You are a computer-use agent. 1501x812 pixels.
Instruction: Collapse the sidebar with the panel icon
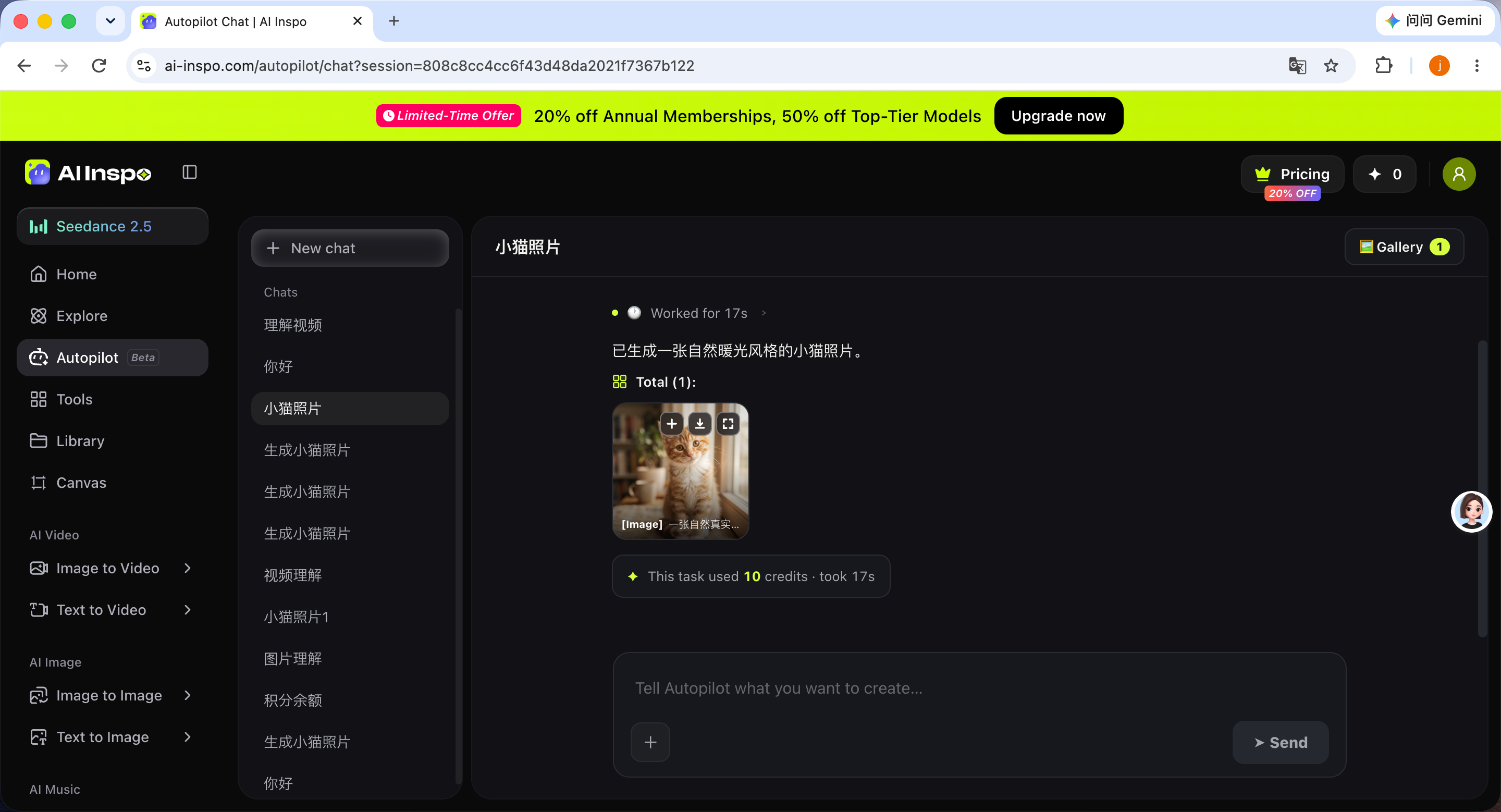click(189, 173)
